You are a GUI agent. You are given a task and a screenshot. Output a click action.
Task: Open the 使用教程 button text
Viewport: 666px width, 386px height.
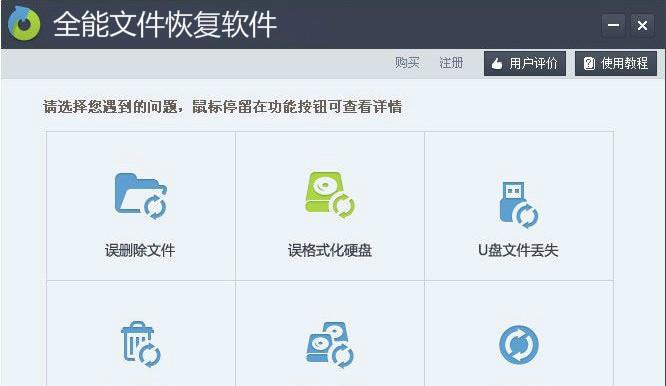tap(624, 63)
